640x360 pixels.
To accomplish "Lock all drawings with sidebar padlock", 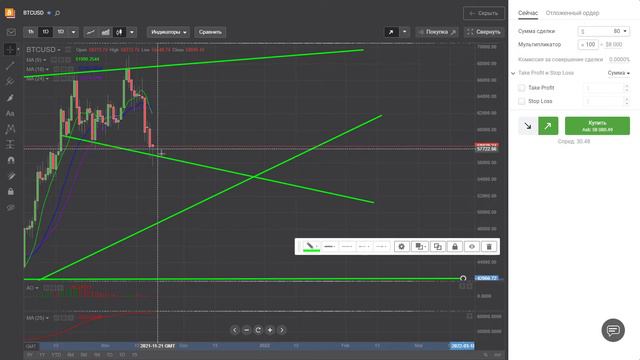I will tap(11, 191).
